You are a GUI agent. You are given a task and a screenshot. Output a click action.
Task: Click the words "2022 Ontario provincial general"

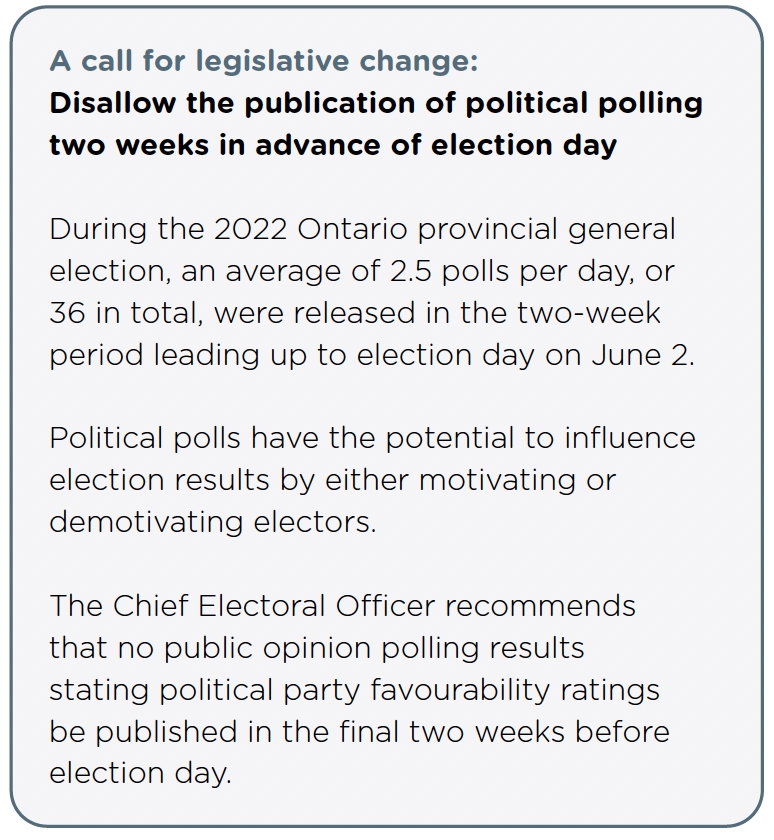pos(445,230)
